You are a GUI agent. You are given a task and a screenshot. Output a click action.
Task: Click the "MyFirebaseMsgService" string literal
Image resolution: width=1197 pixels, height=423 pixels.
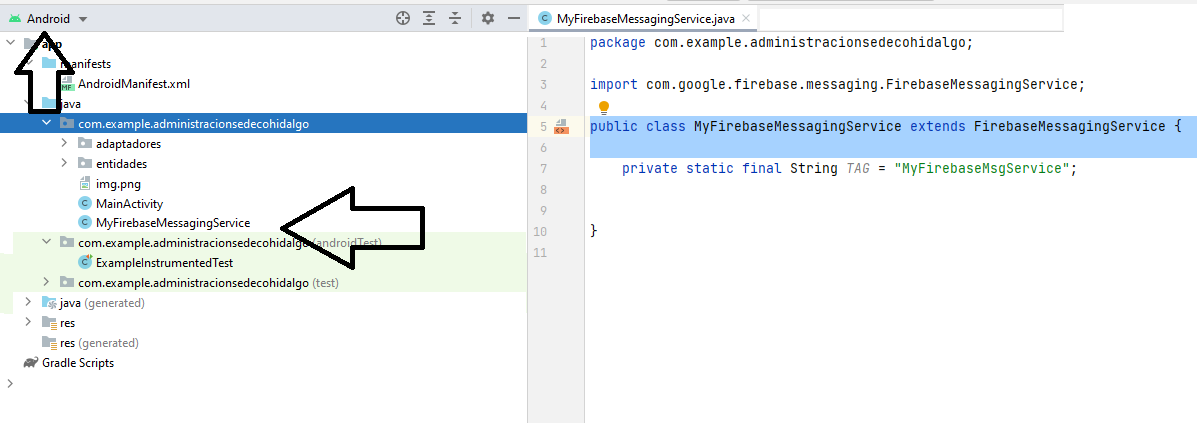pos(982,169)
